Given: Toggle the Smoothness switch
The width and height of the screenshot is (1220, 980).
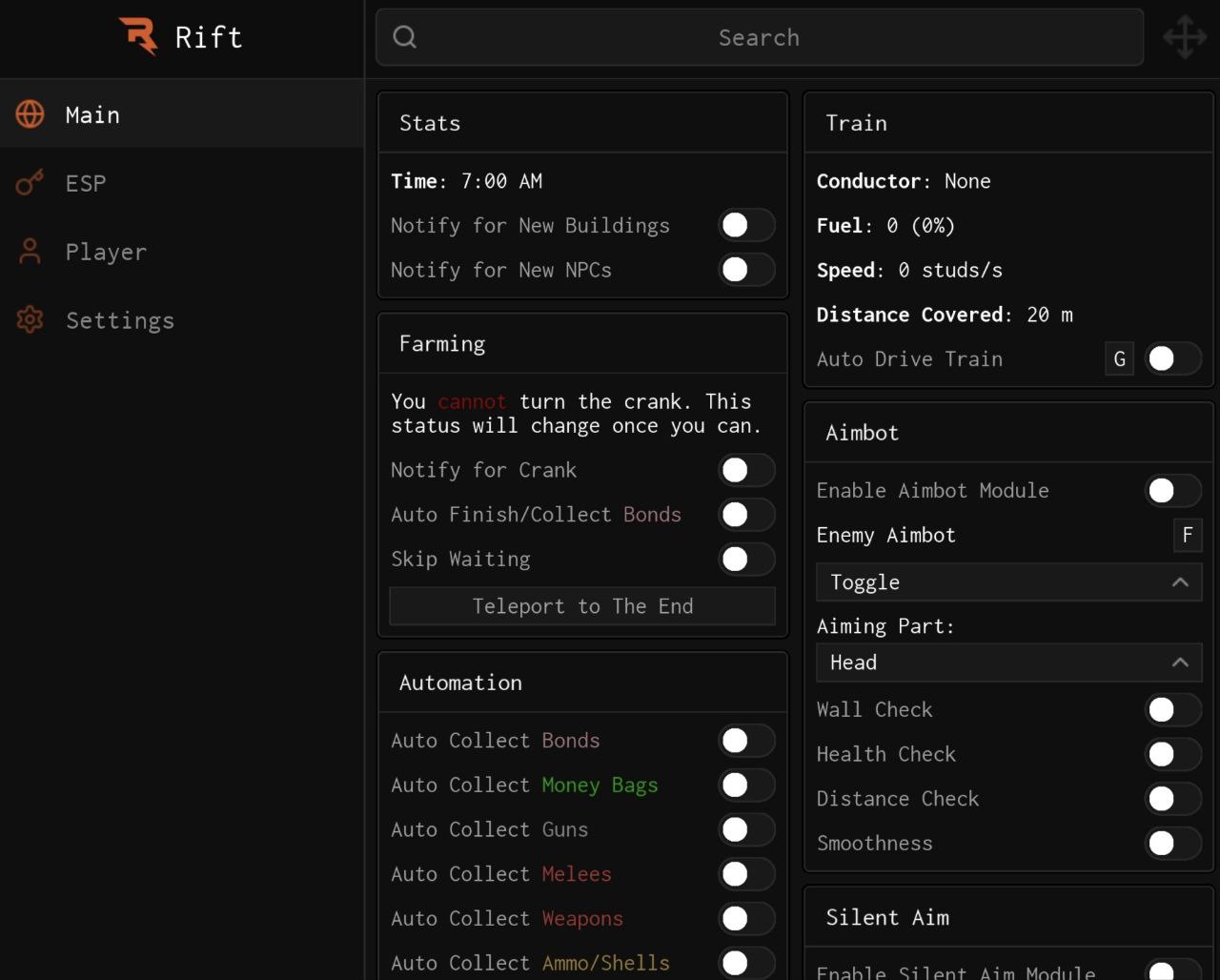Looking at the screenshot, I should click(1171, 844).
